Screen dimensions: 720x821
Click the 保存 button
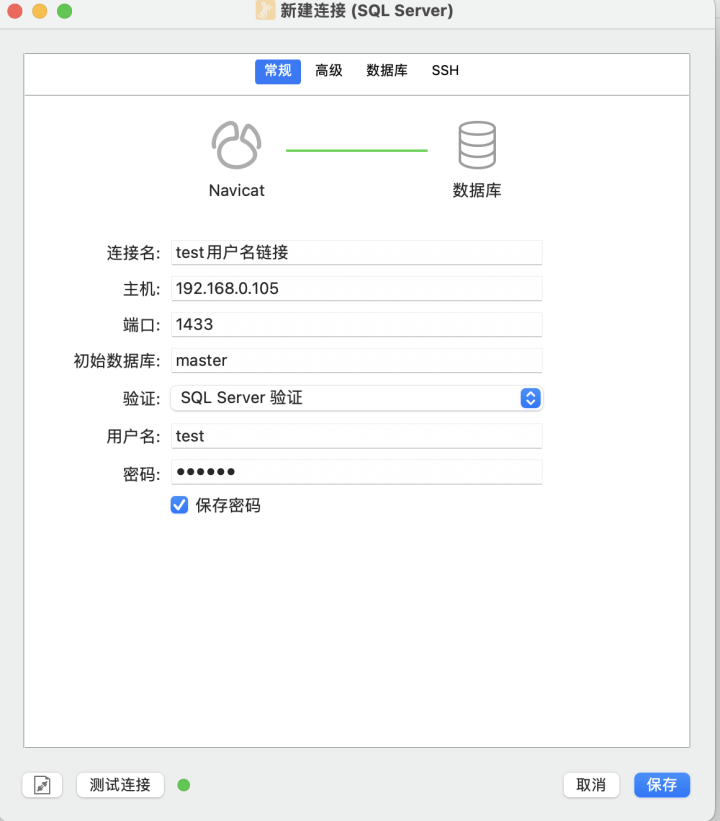[662, 785]
